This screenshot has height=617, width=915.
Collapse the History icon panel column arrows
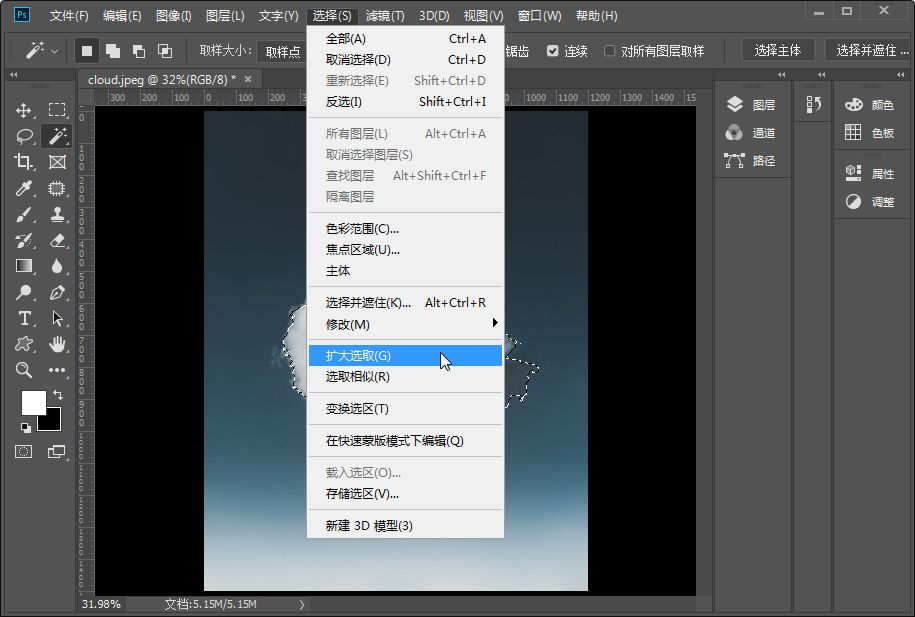coord(822,75)
